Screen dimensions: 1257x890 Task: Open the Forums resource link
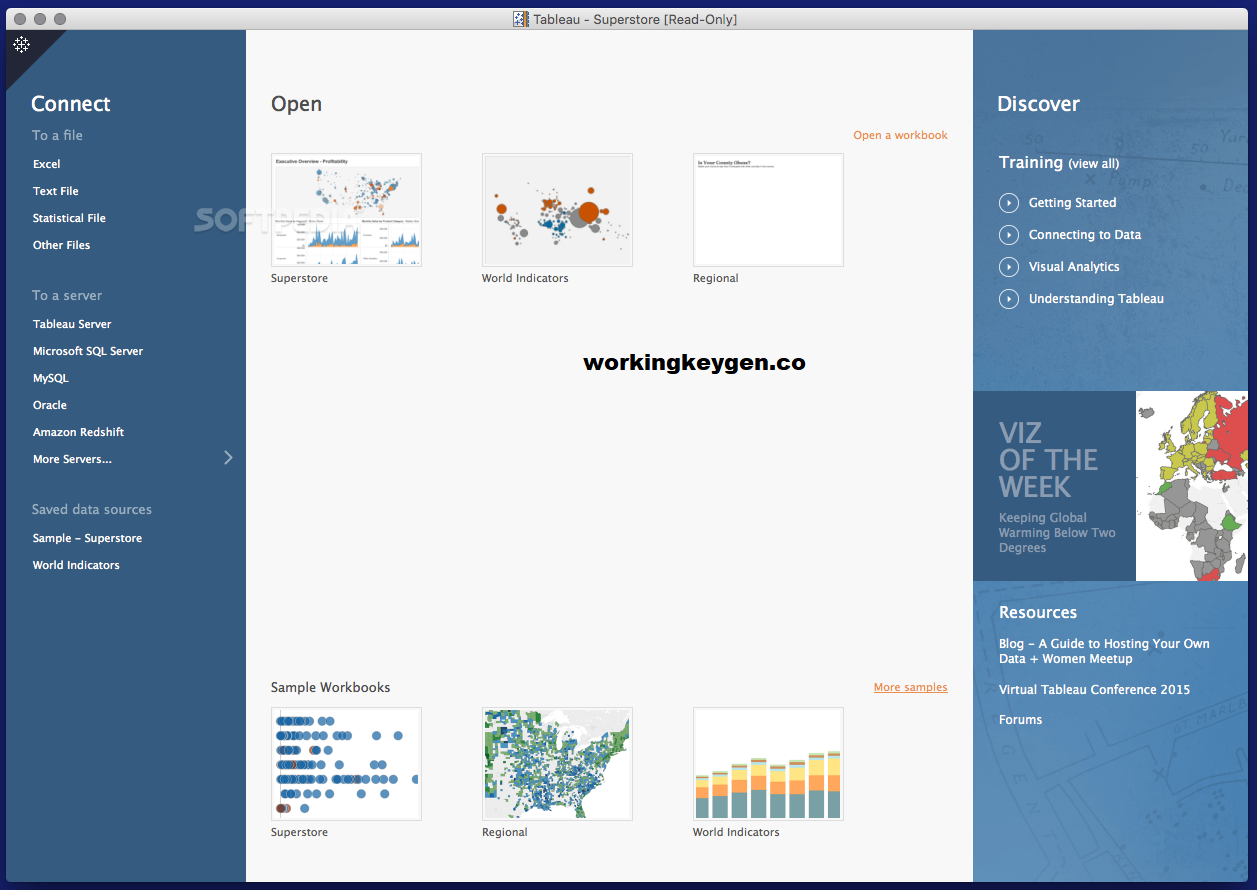coord(1020,719)
